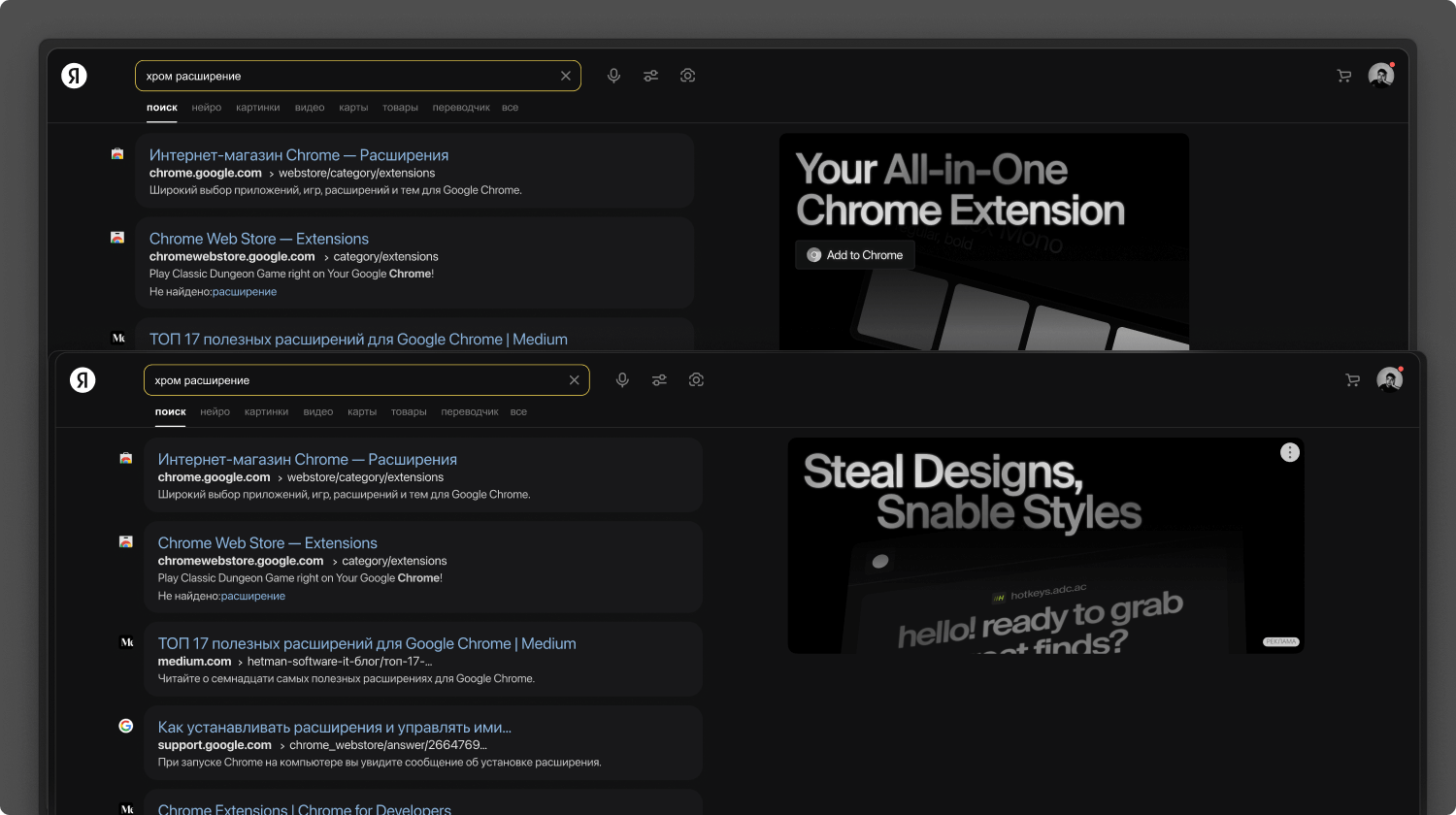Open the shopping cart icon in front window

click(1352, 380)
